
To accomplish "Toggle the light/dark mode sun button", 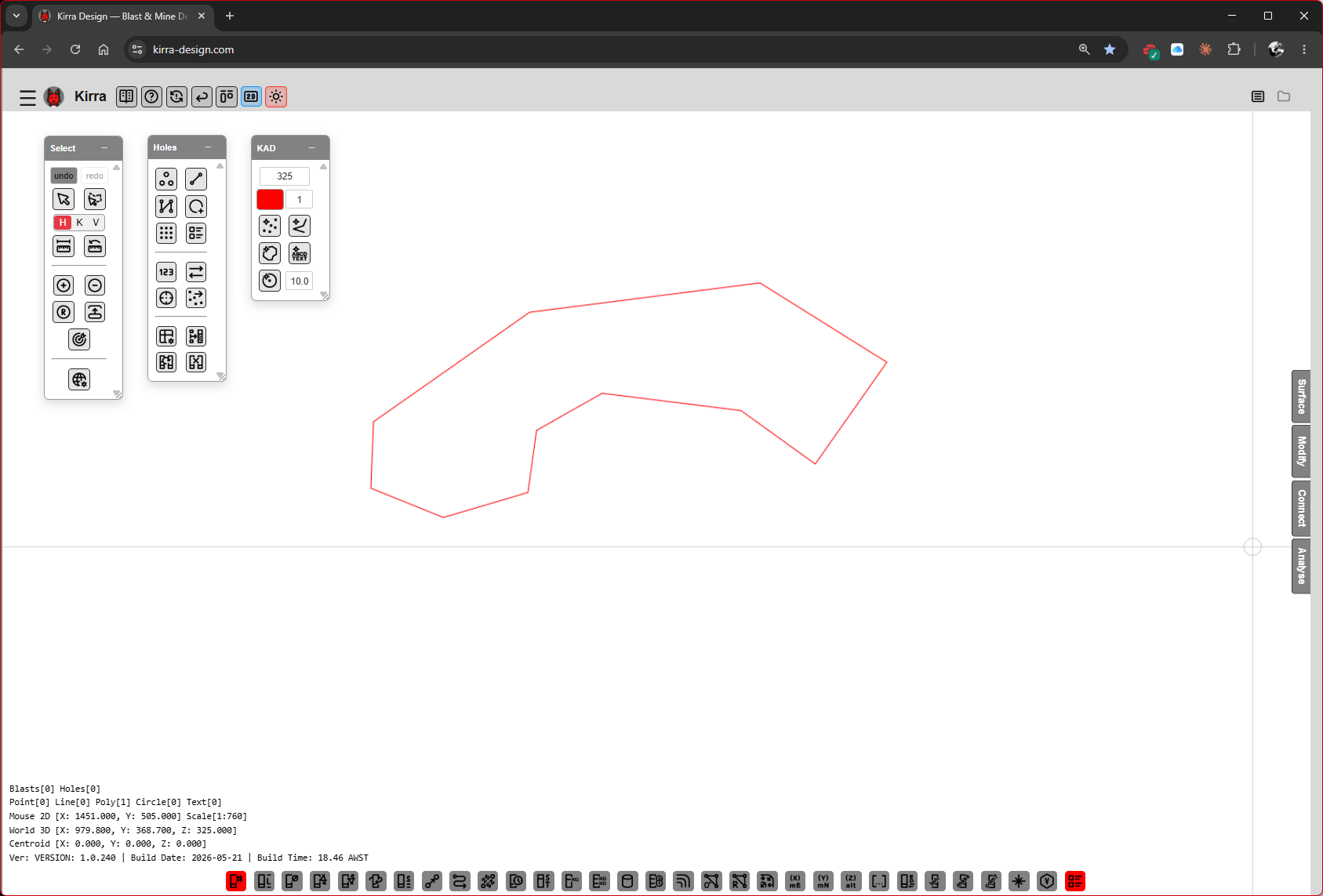I will [x=276, y=96].
